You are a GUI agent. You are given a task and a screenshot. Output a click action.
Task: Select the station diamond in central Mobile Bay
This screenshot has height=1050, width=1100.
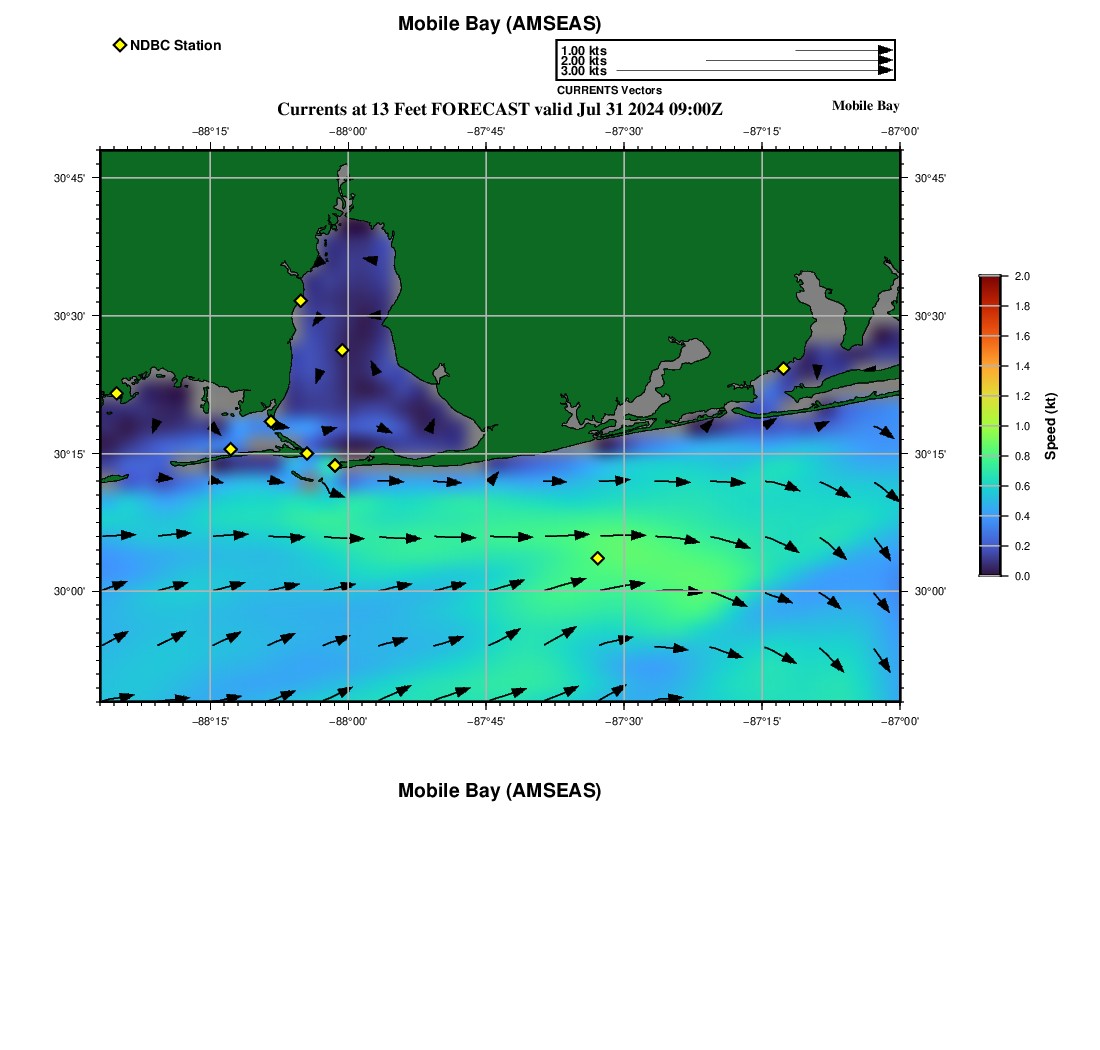coord(342,350)
